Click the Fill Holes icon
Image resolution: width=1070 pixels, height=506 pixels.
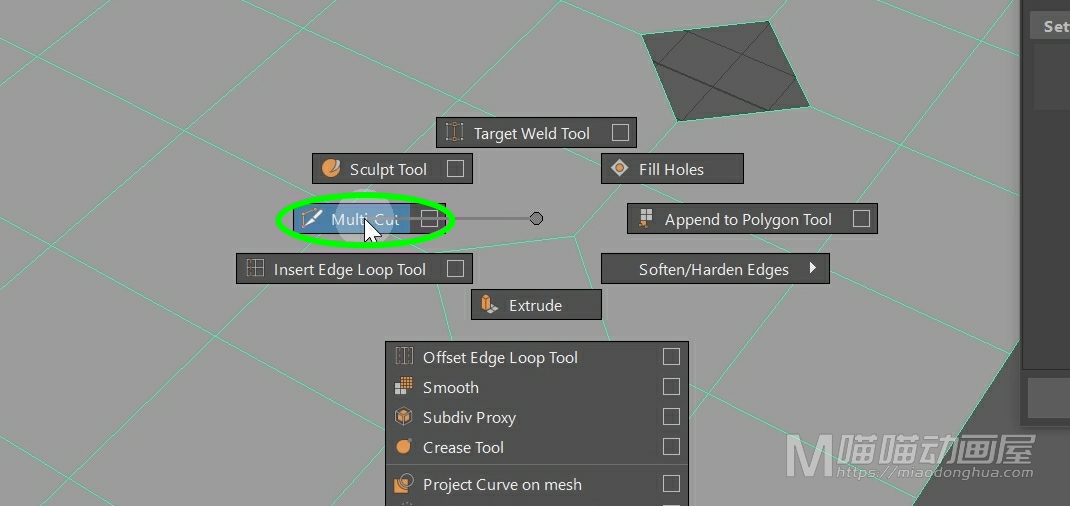point(620,169)
